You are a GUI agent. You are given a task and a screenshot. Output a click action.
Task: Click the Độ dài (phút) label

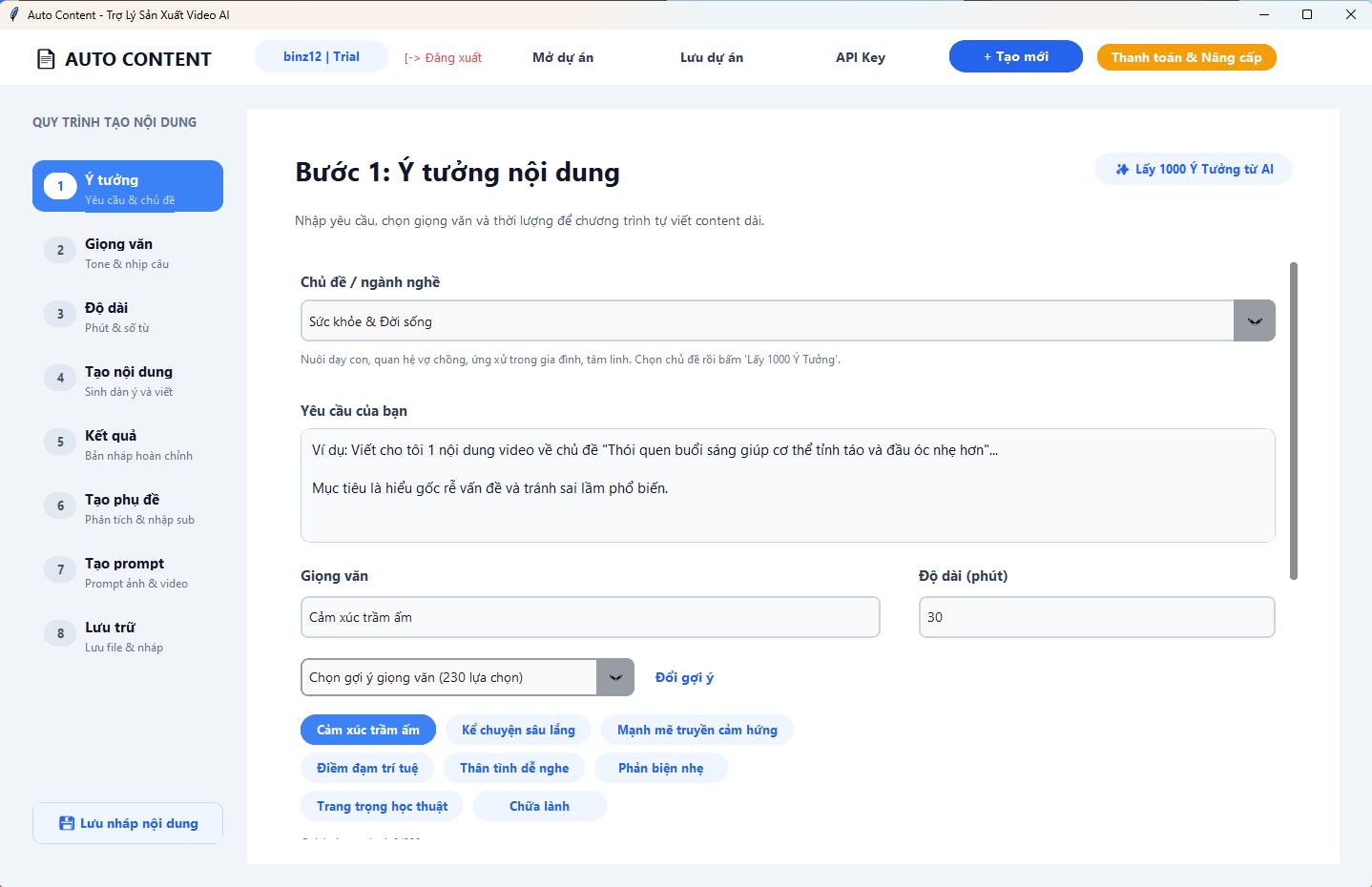click(x=964, y=576)
